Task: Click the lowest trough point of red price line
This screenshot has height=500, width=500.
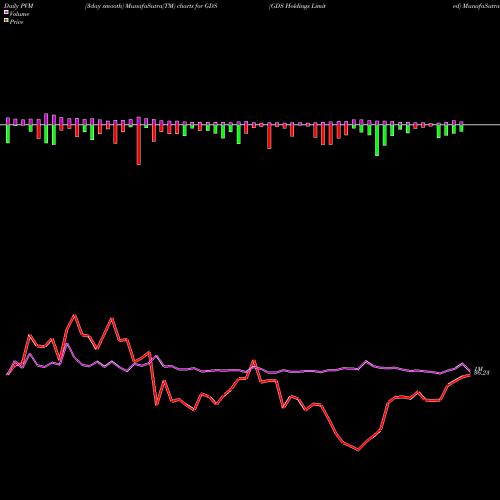Action: 358,450
